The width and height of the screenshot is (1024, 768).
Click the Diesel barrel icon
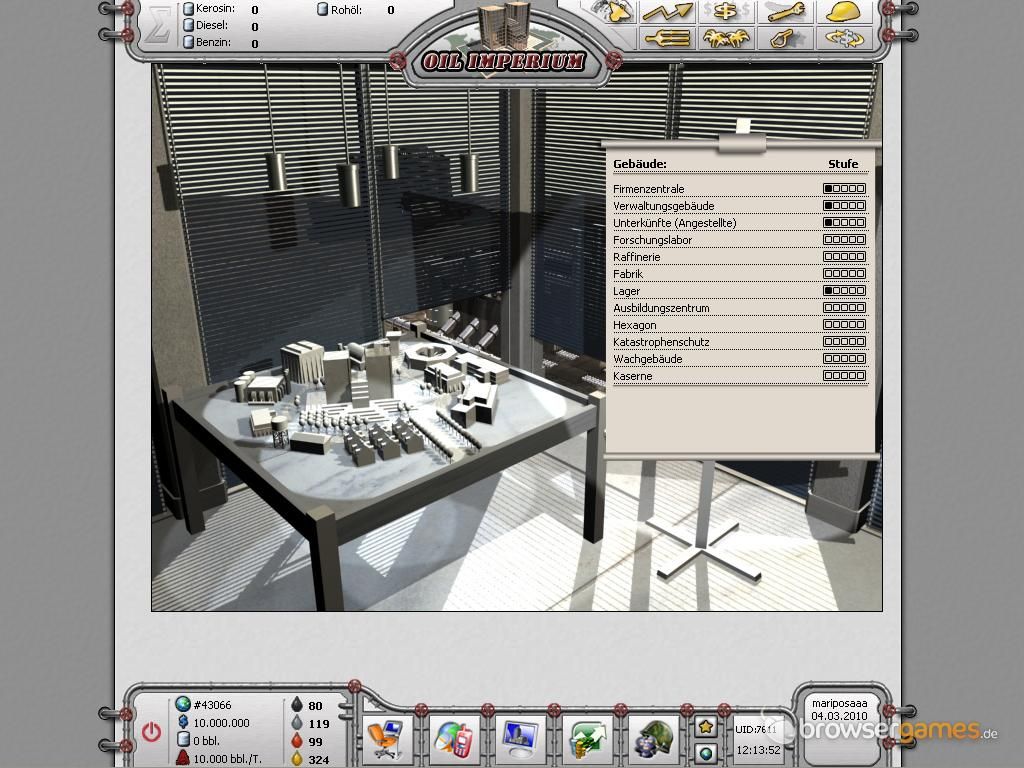point(188,25)
